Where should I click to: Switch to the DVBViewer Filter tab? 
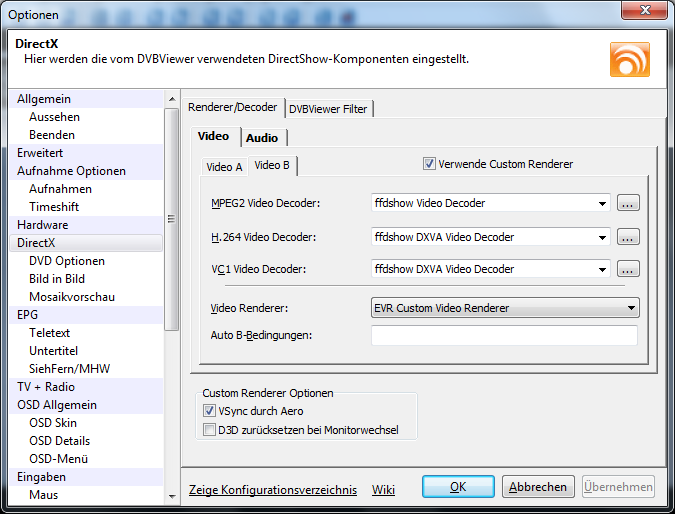coord(328,108)
